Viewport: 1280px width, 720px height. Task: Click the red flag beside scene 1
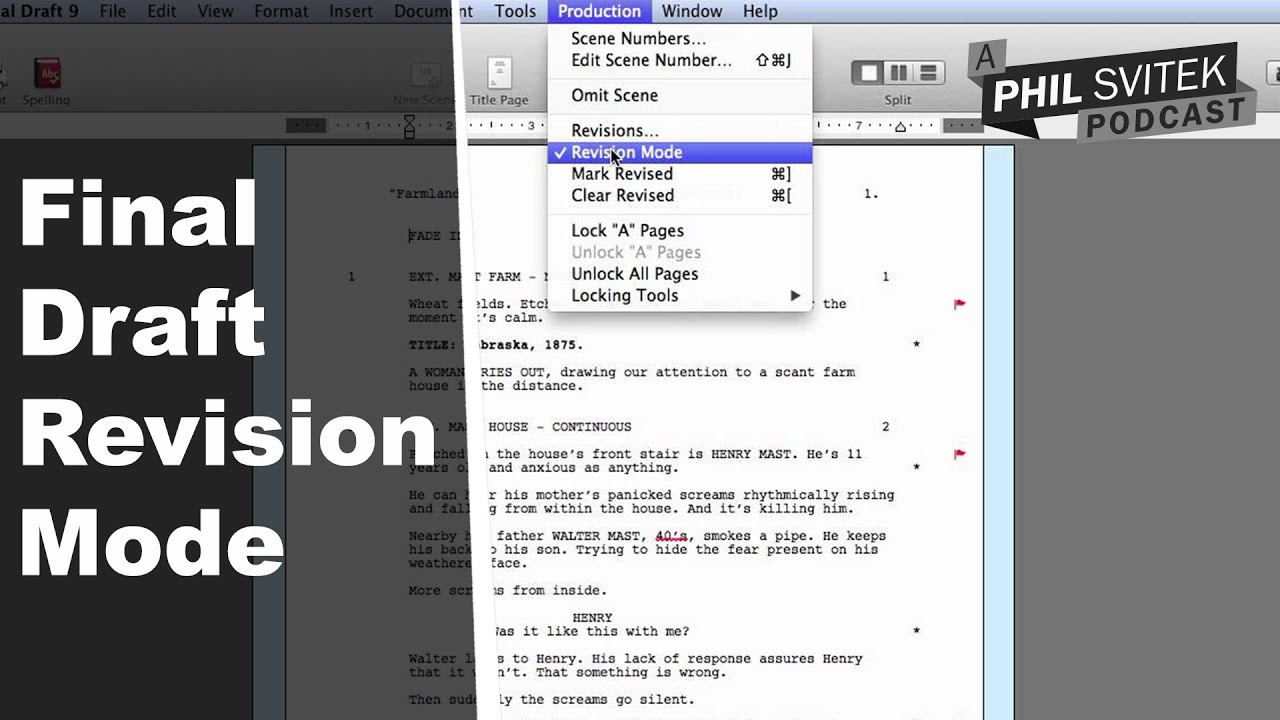click(x=959, y=304)
